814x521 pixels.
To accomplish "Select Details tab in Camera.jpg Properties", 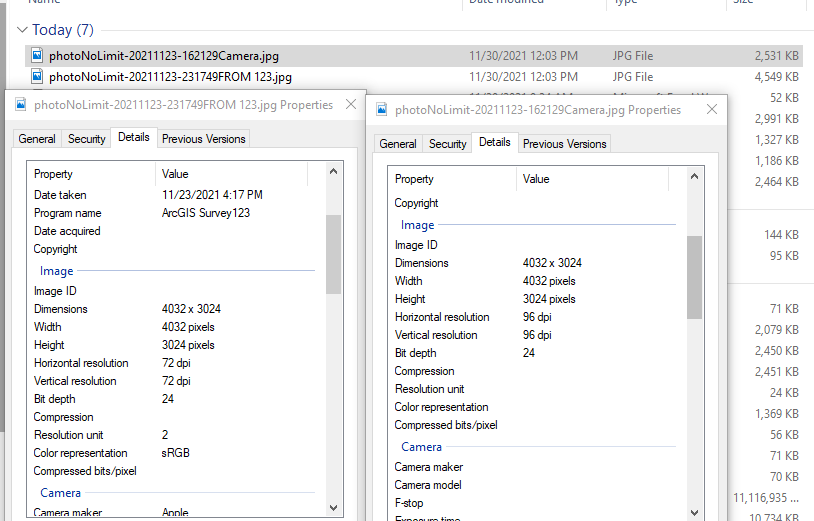I will click(495, 142).
